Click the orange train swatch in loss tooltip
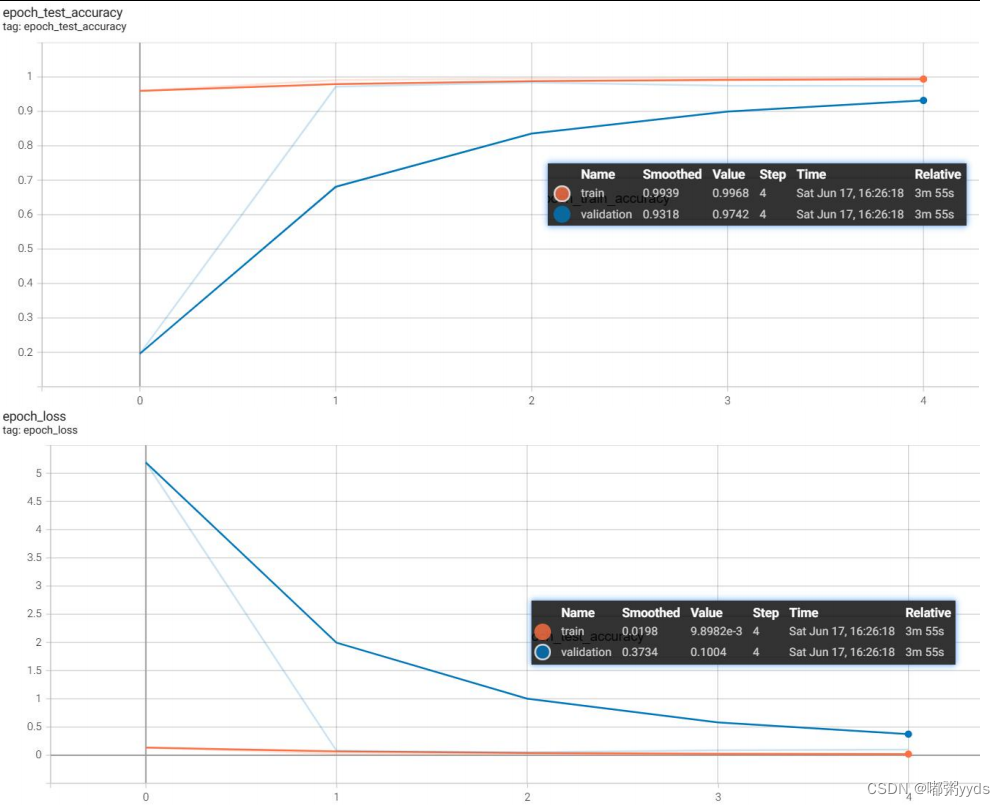 pyautogui.click(x=542, y=632)
